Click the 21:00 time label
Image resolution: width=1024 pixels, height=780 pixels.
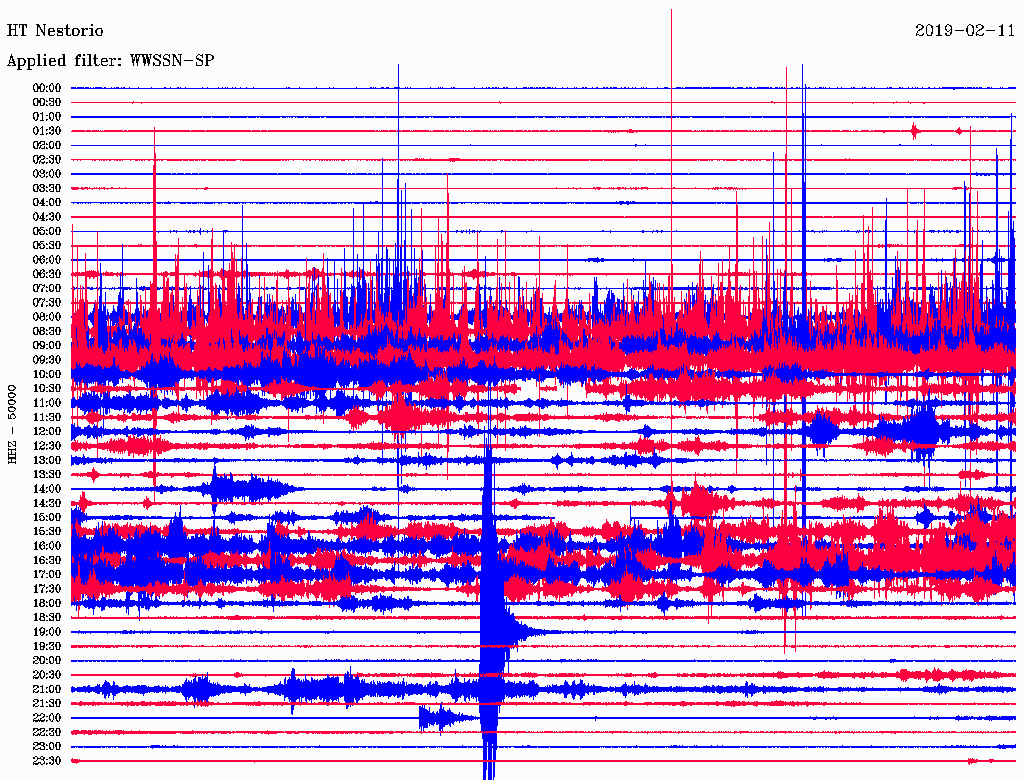(x=47, y=690)
